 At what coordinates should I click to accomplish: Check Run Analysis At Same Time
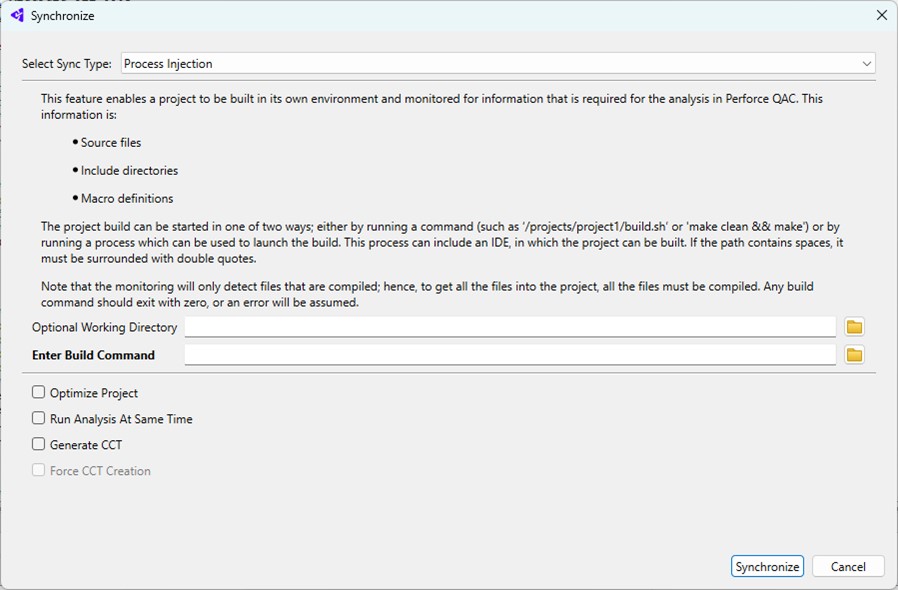[x=38, y=418]
